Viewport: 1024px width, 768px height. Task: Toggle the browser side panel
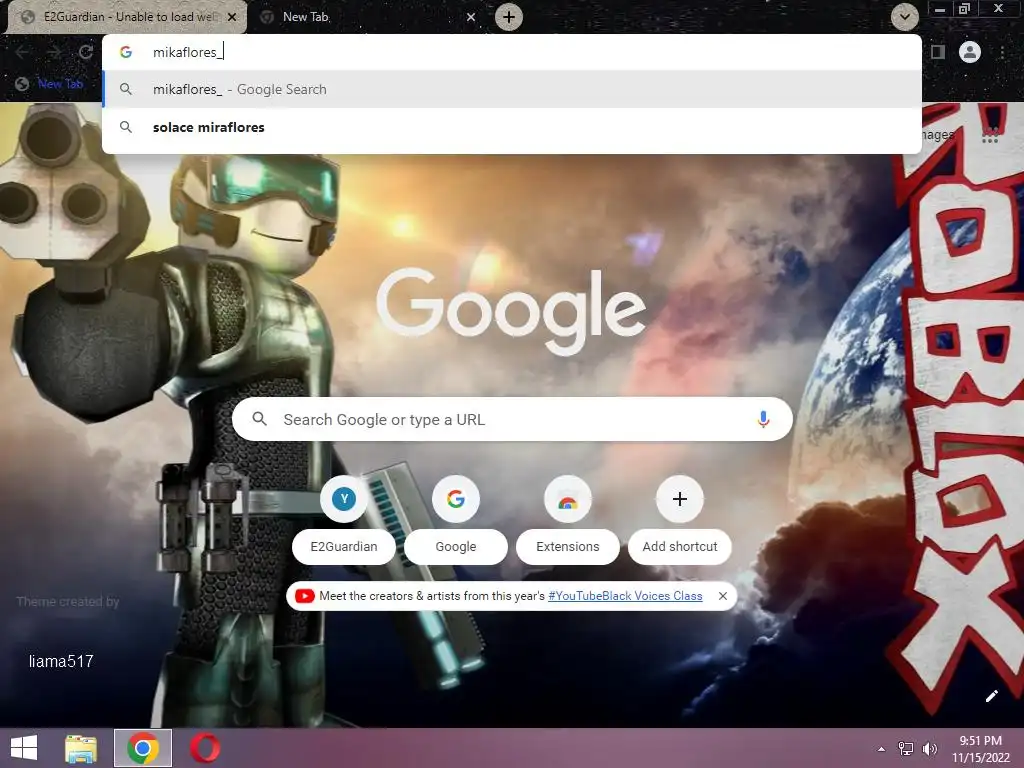pos(938,52)
